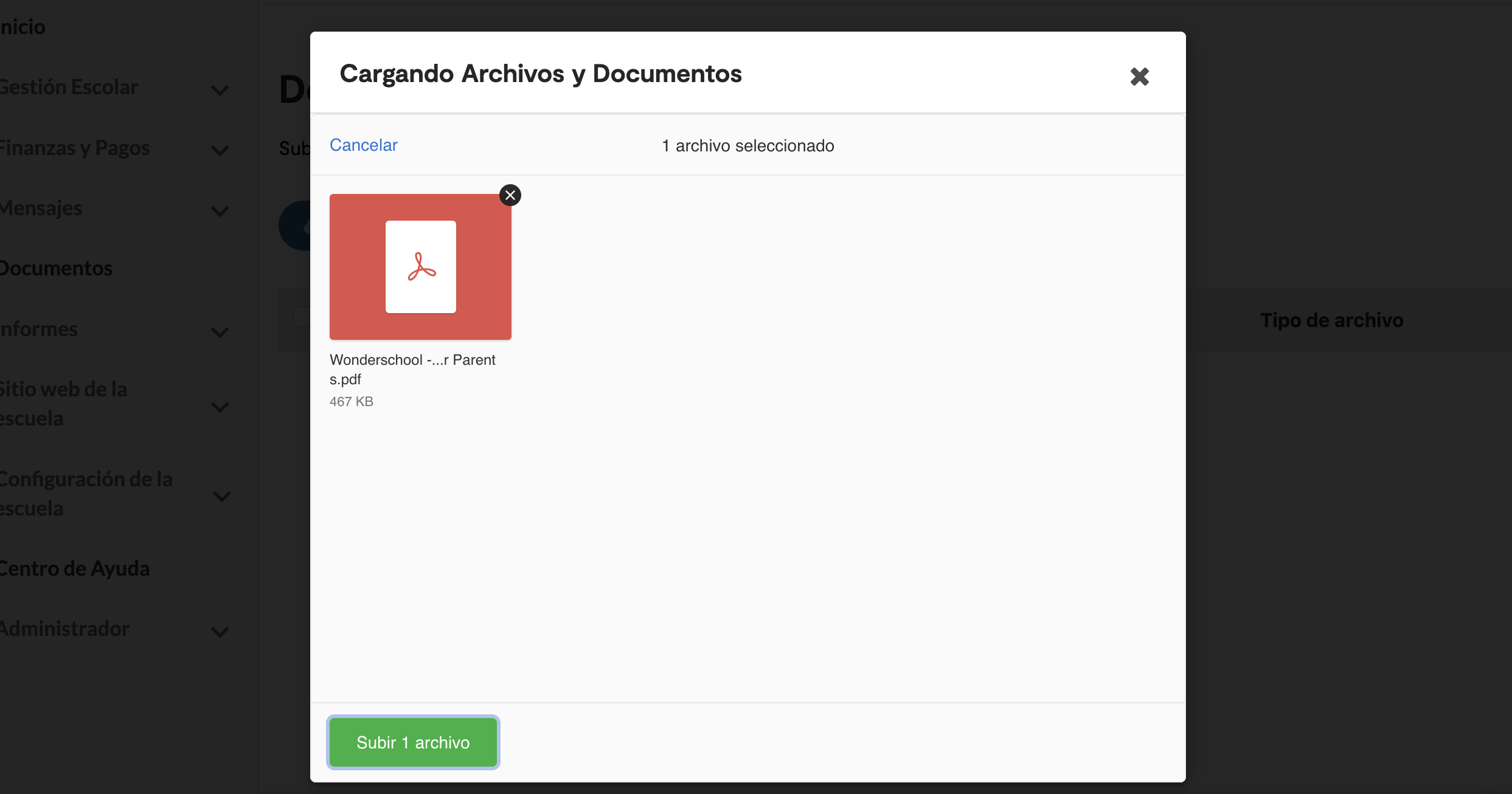Expand the Administrador sidebar chevron

tap(220, 632)
